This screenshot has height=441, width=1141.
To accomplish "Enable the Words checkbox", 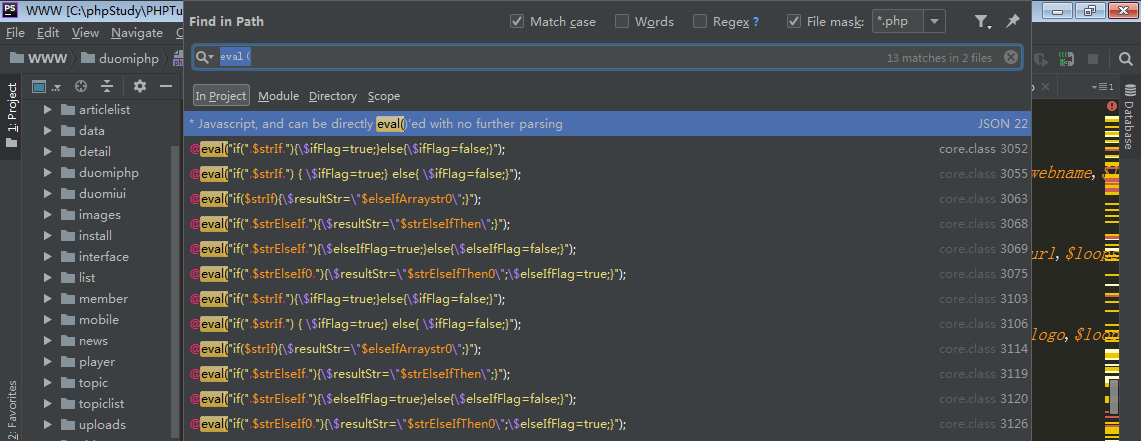I will coord(622,21).
